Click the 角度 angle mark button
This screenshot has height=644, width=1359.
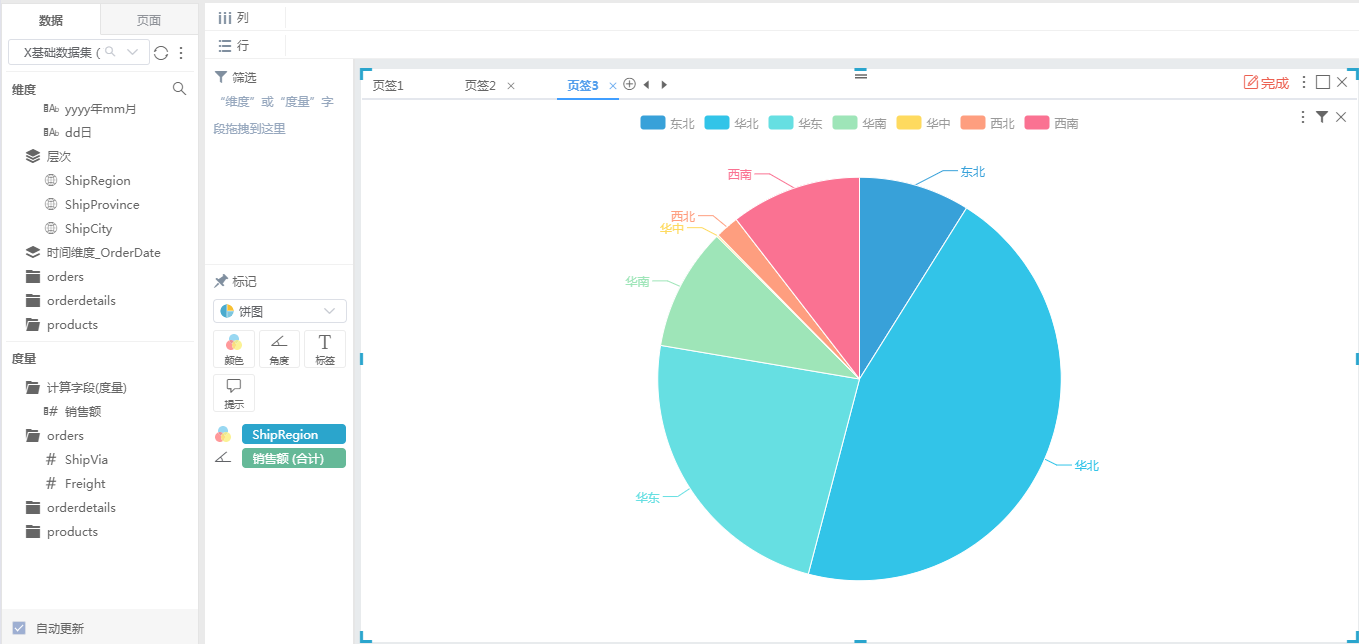pos(279,348)
